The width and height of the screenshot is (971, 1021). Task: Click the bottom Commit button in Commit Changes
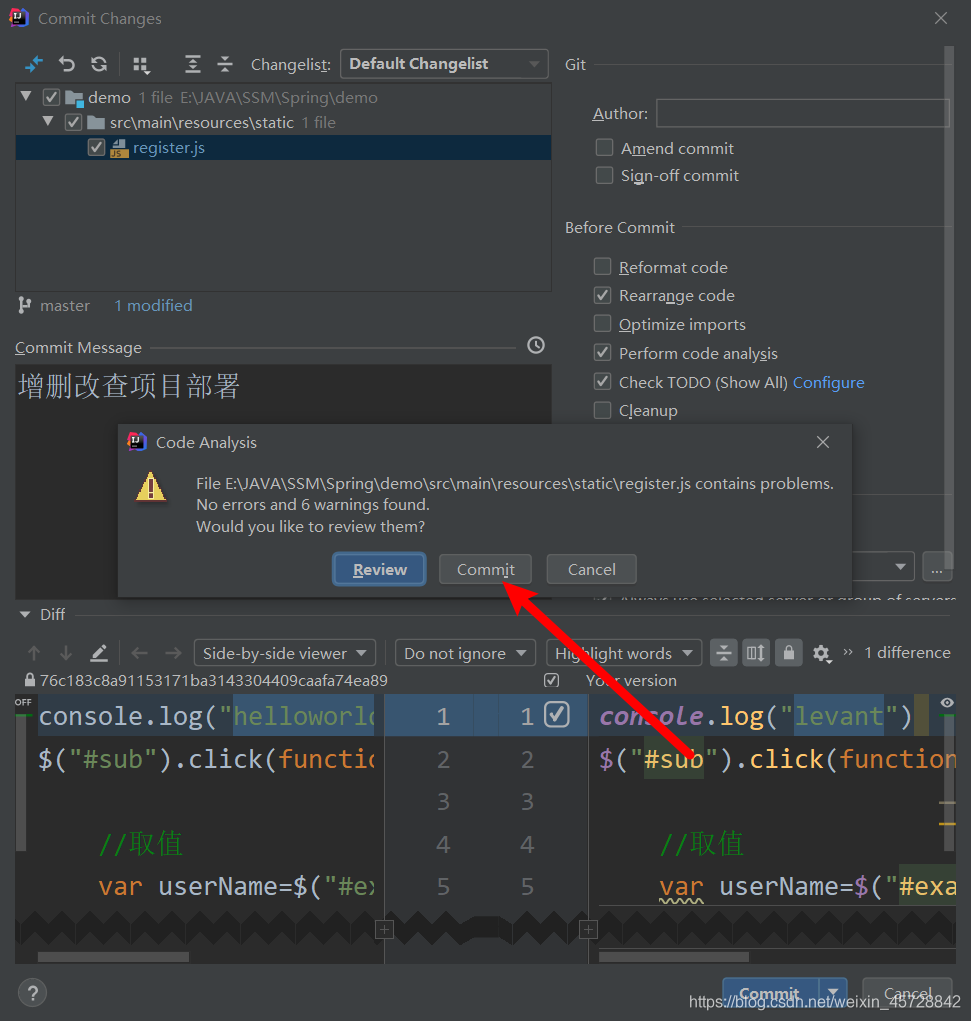771,993
